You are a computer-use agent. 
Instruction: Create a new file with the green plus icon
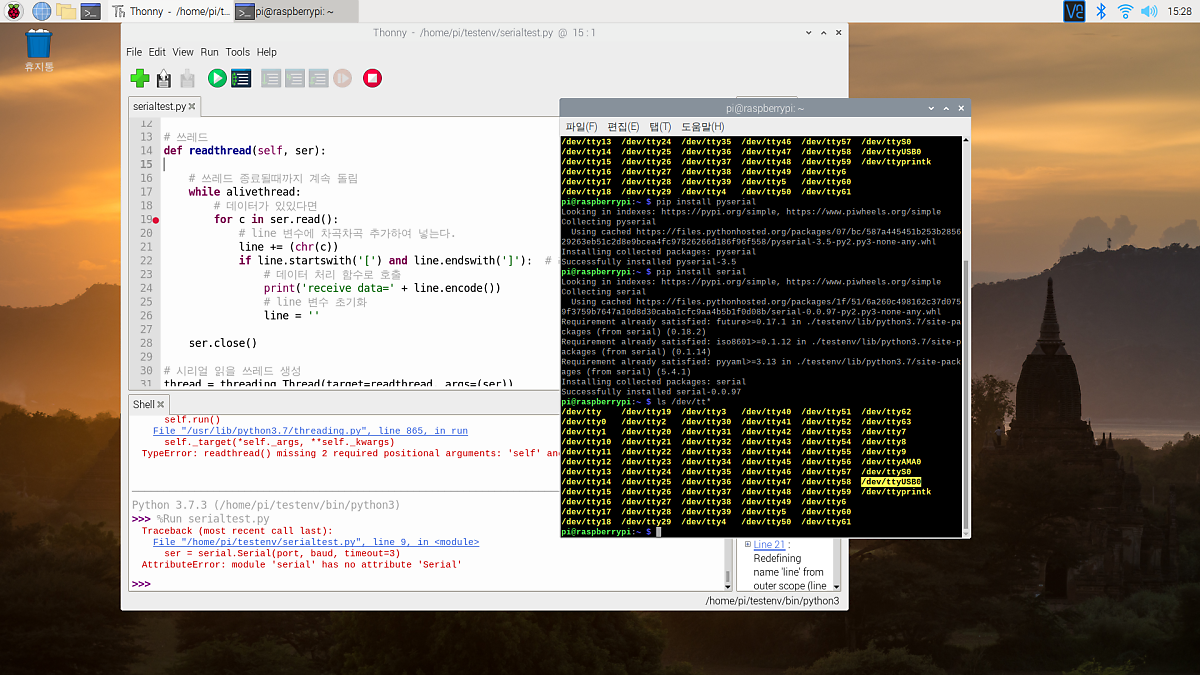tap(140, 78)
